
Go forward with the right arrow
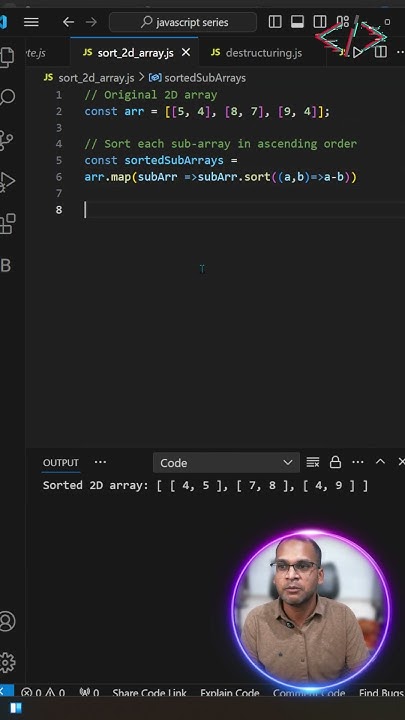coord(91,22)
